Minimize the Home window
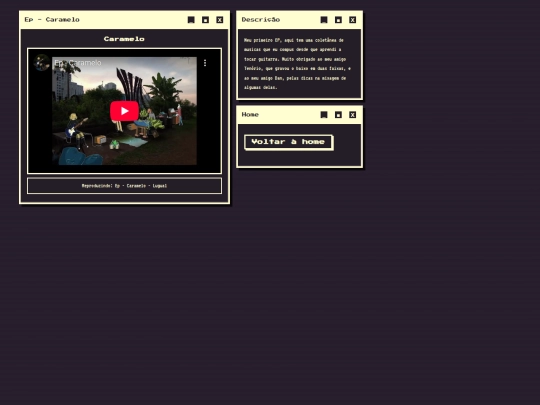The height and width of the screenshot is (405, 540). 324,115
